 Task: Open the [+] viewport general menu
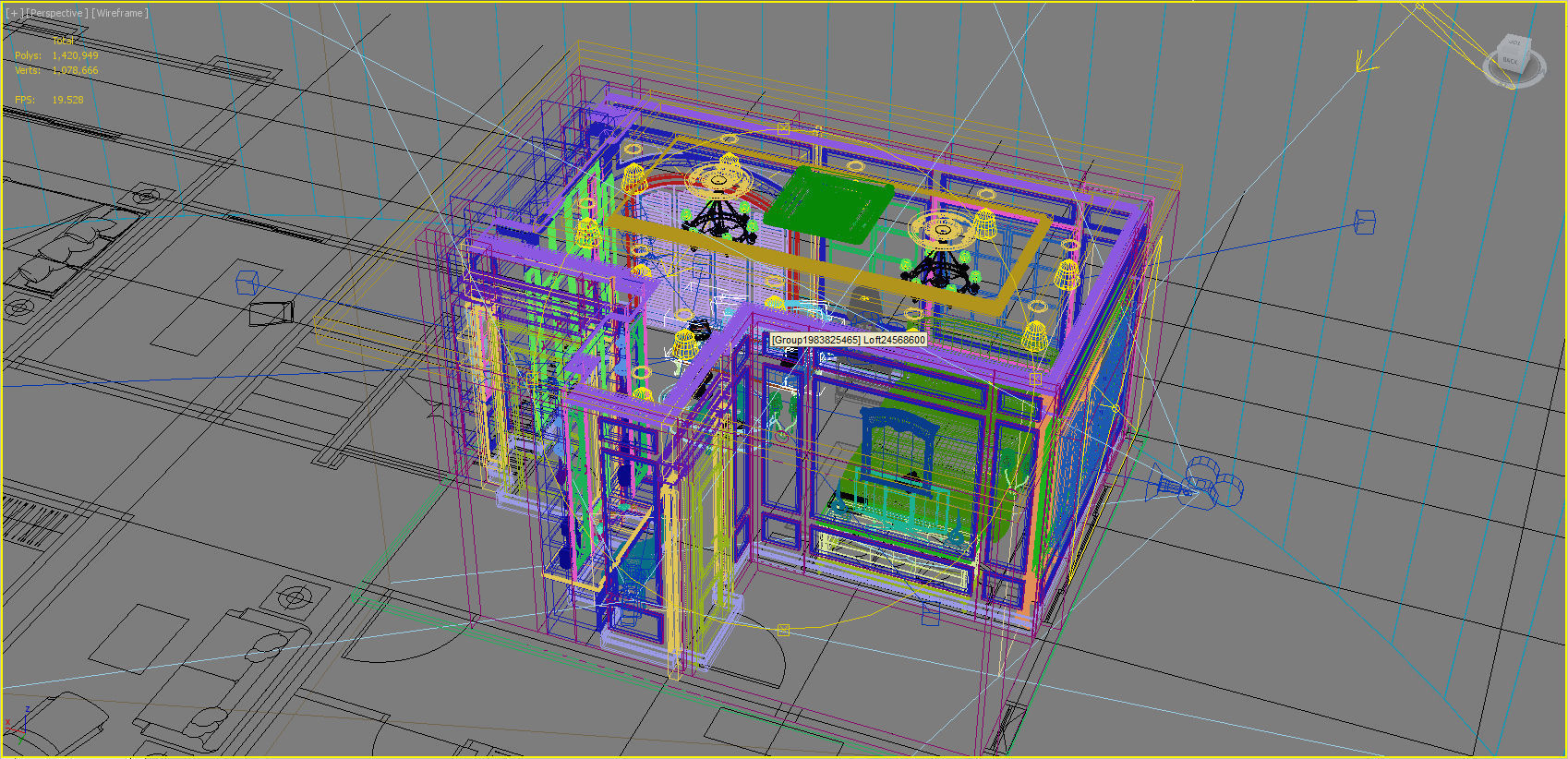(x=14, y=13)
